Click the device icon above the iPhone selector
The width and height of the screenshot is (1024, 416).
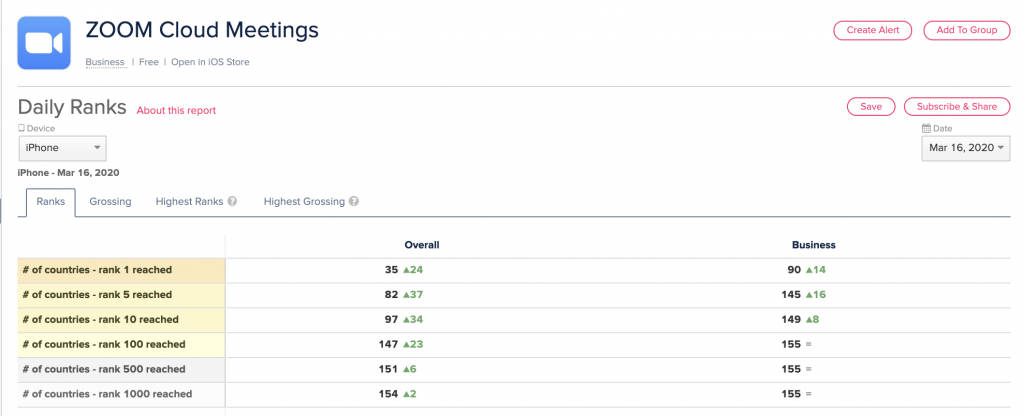[21, 129]
